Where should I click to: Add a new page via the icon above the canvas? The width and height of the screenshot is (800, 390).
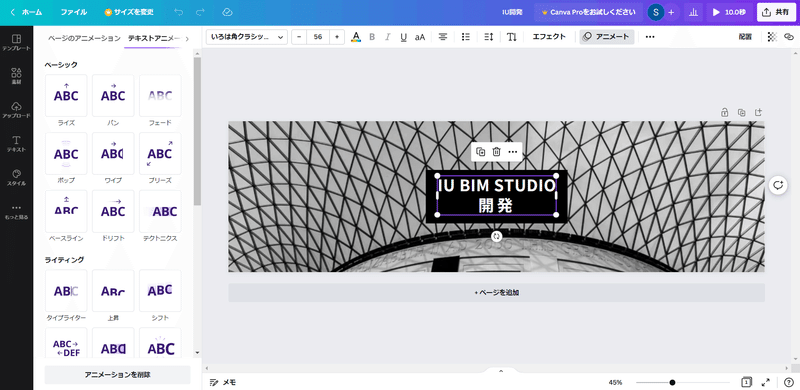point(758,112)
